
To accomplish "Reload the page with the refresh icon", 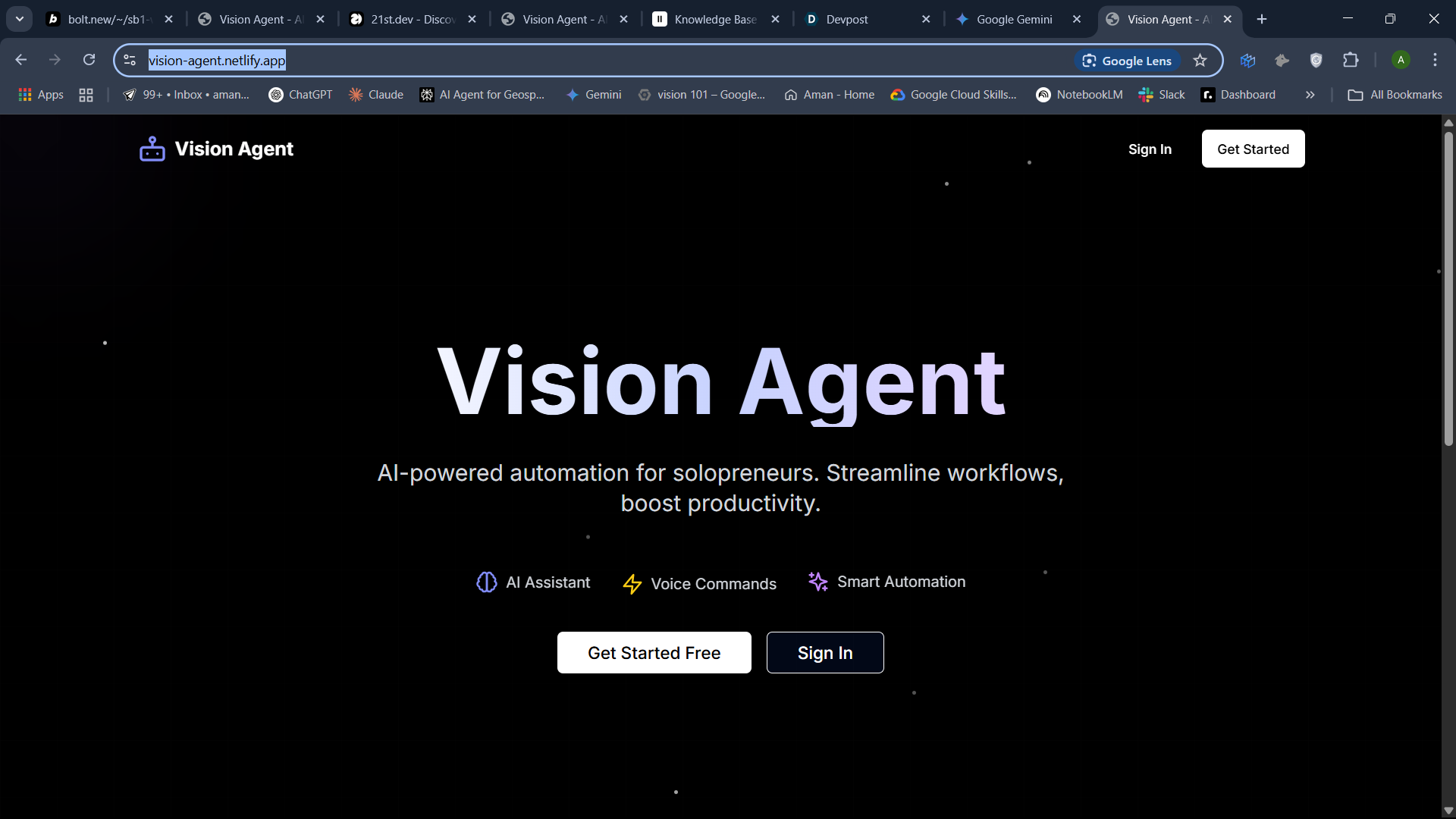I will click(89, 60).
